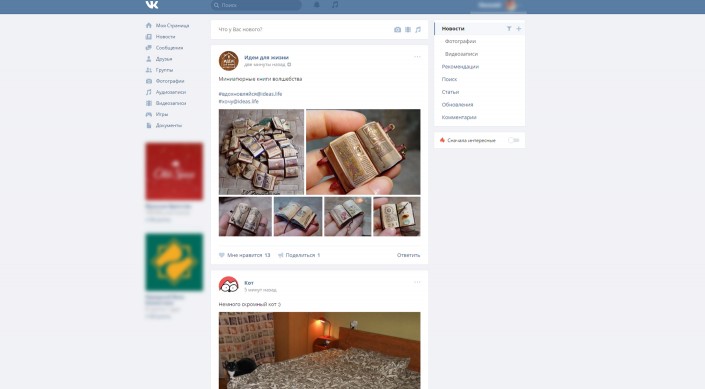Open the news filter funnel icon
Image resolution: width=705 pixels, height=389 pixels.
click(x=509, y=28)
